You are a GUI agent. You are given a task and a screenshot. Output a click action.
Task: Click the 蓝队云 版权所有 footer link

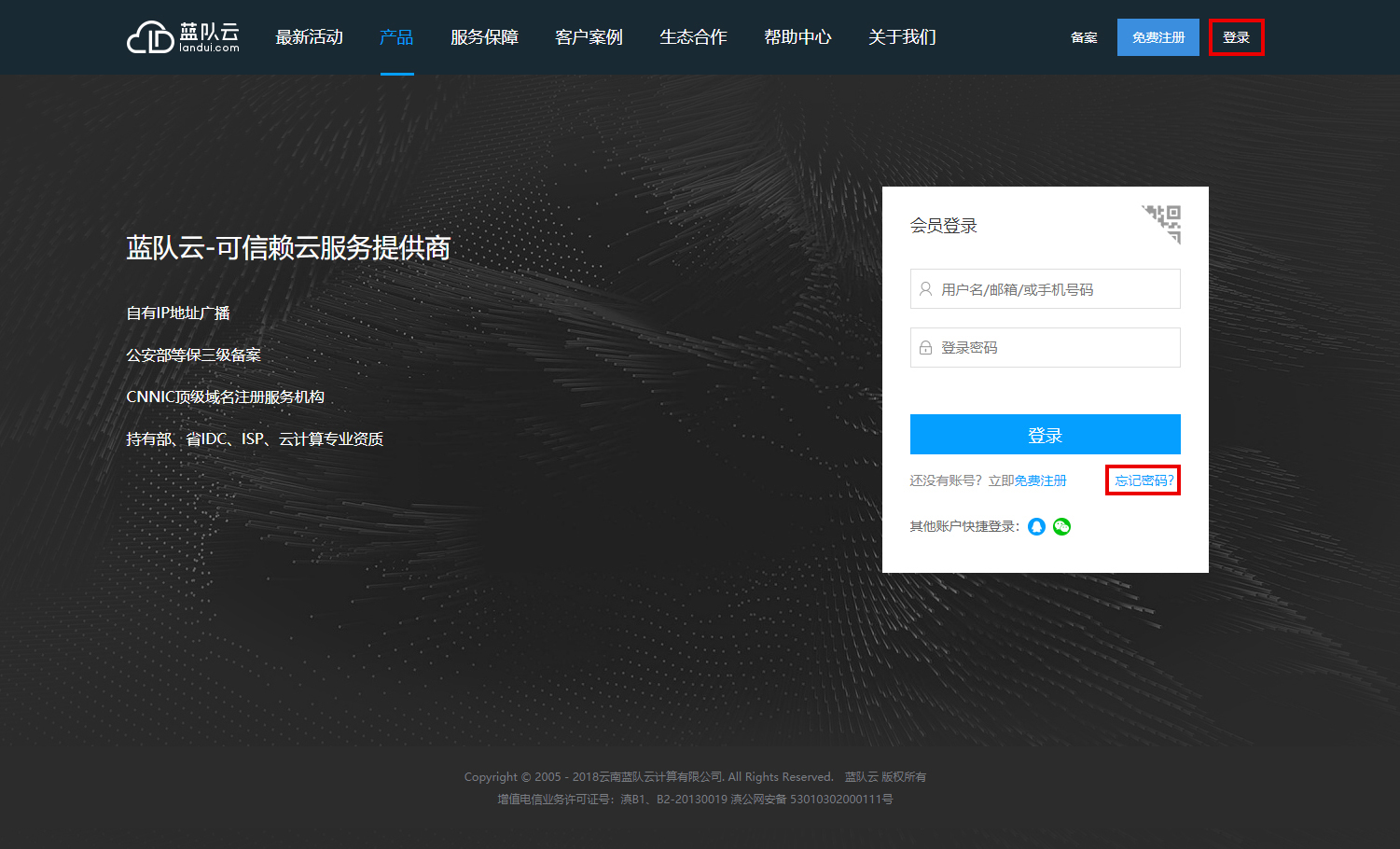click(x=885, y=777)
